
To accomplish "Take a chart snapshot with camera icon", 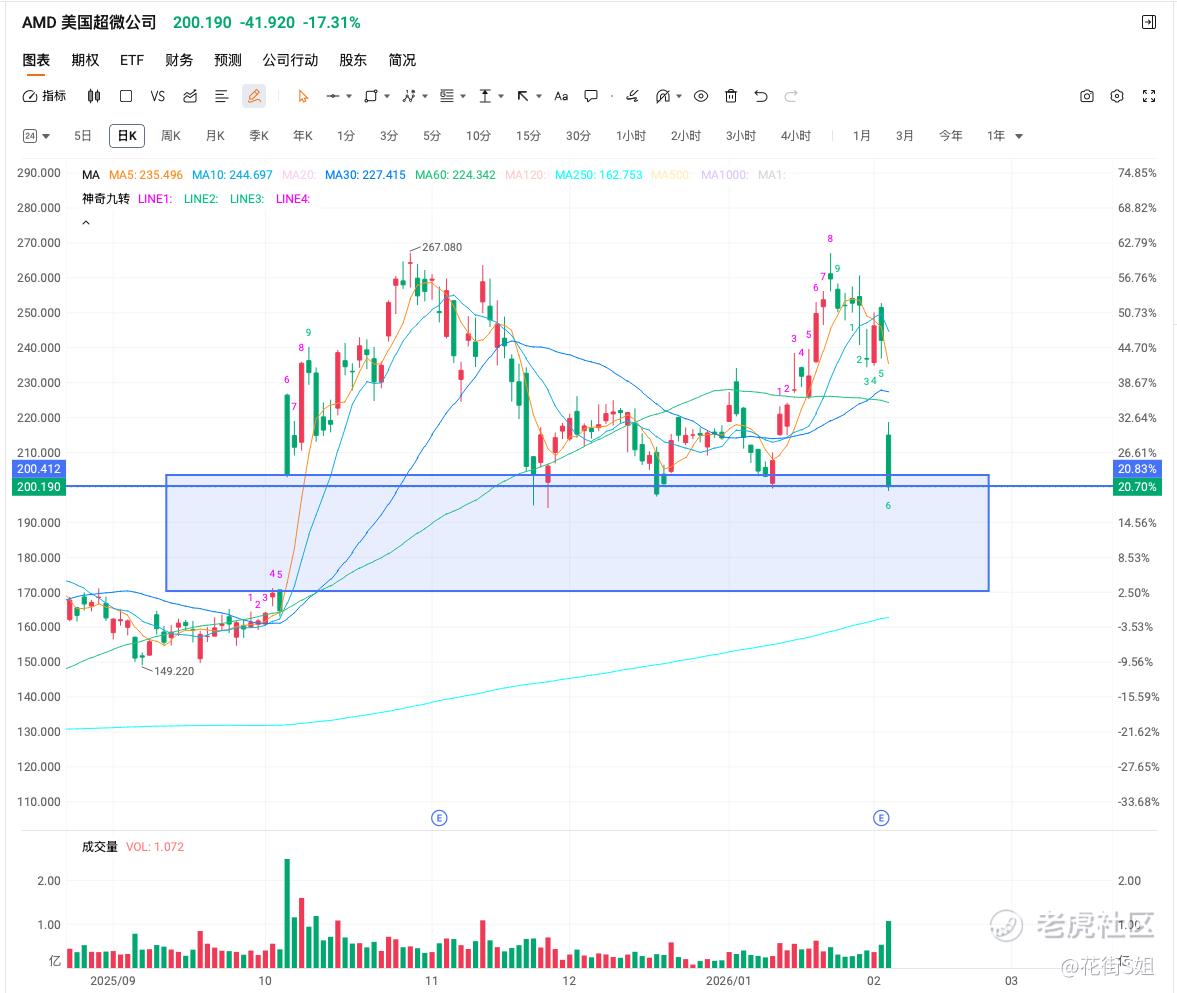I will pyautogui.click(x=1087, y=96).
